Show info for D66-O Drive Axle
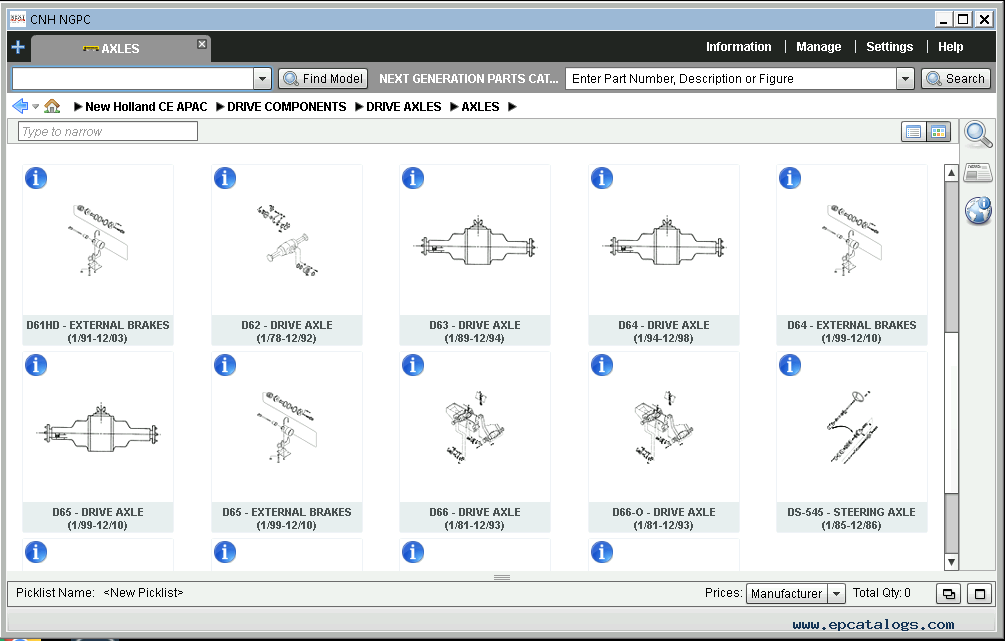This screenshot has height=641, width=1005. pos(601,365)
